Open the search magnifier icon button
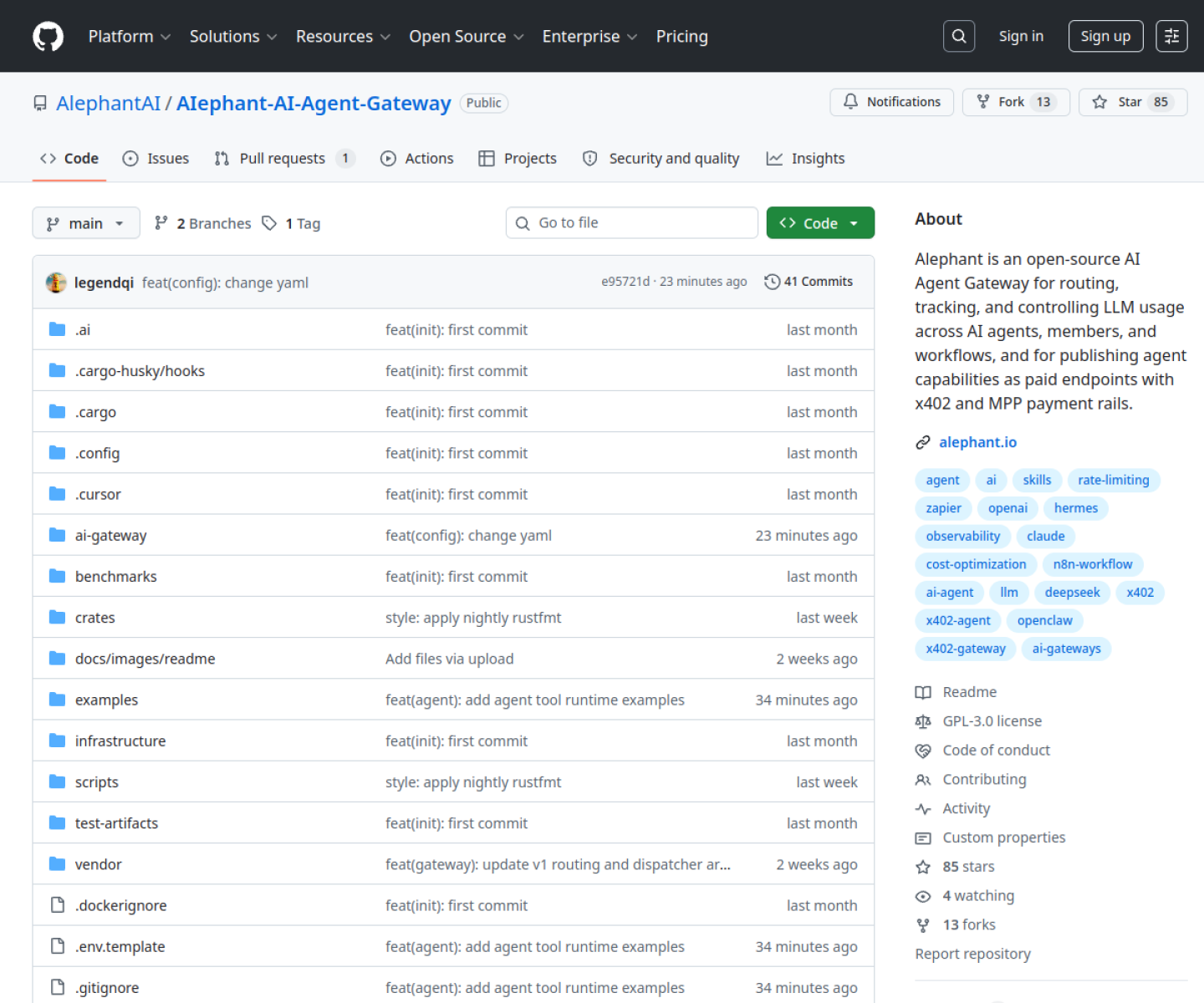Image resolution: width=1204 pixels, height=1003 pixels. coord(959,36)
